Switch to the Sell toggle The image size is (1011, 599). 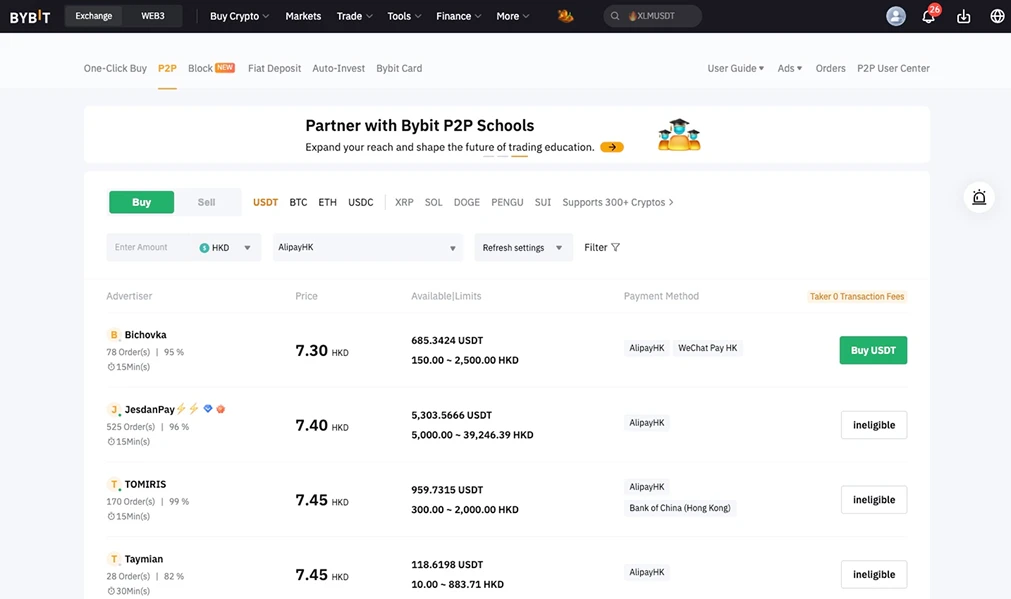[206, 202]
